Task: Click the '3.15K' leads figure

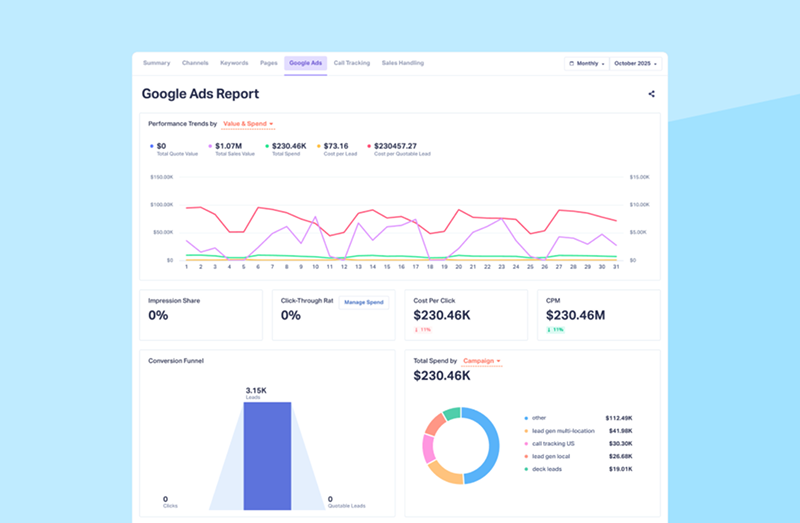Action: tap(256, 391)
